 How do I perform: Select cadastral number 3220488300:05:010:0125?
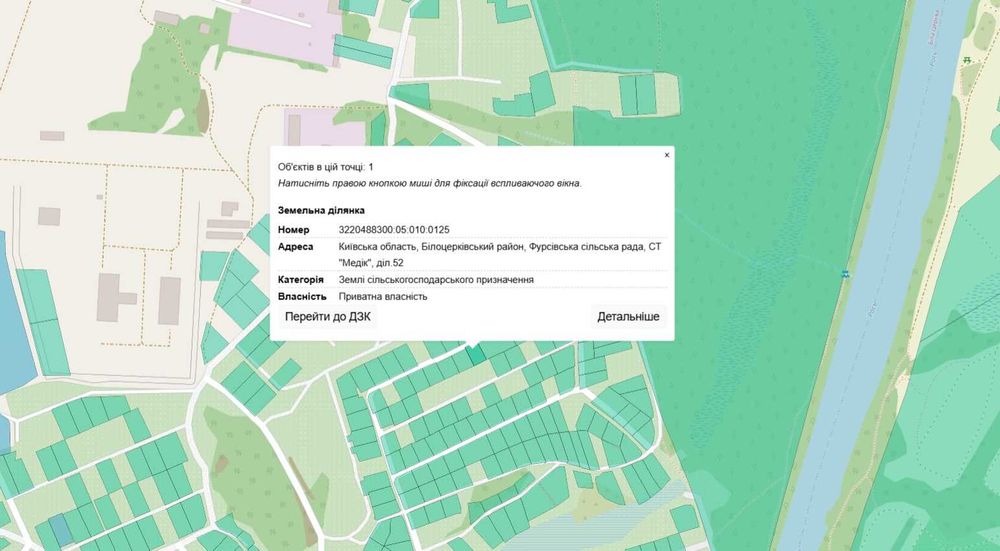pos(394,230)
